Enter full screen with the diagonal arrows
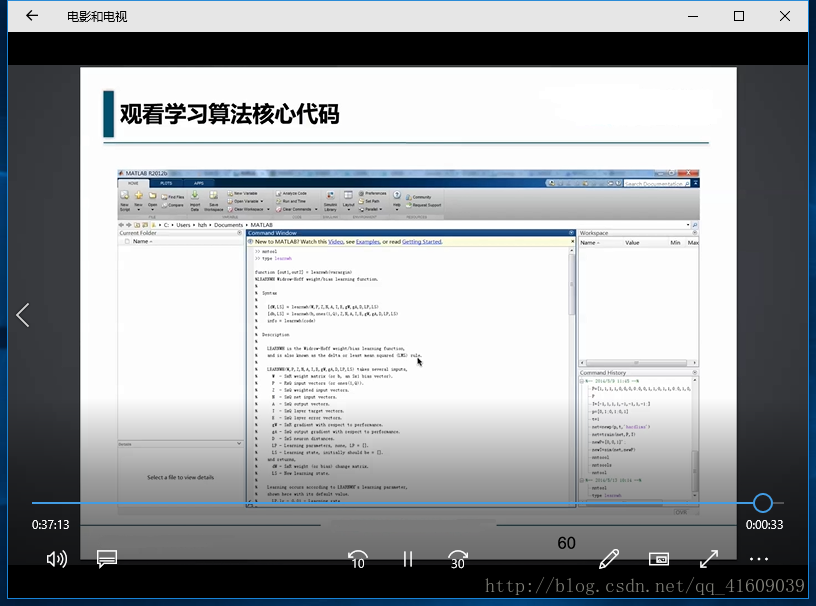Screen dimensions: 816x606 click(x=709, y=559)
